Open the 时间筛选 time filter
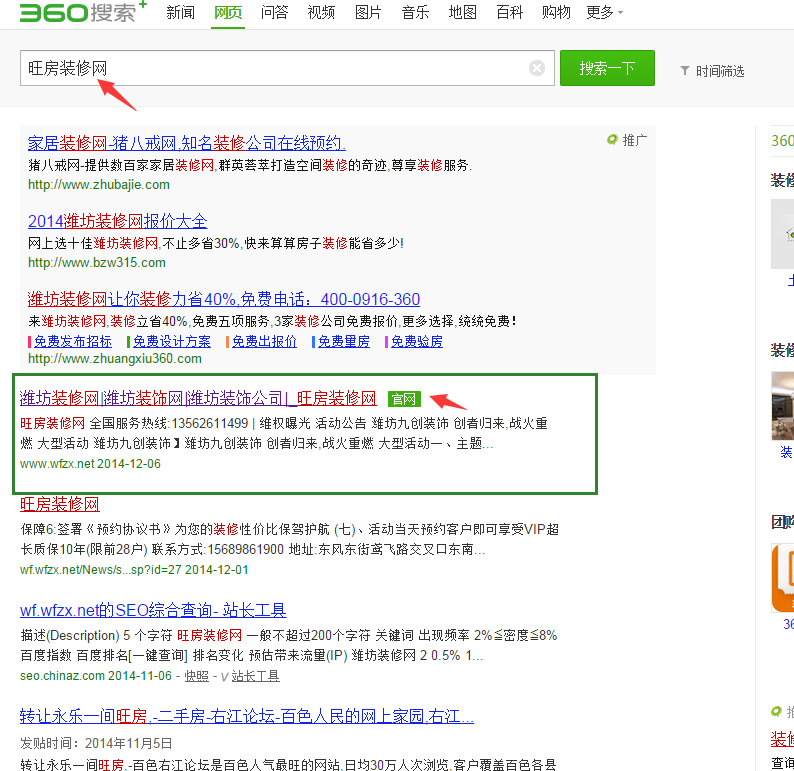This screenshot has height=771, width=794. click(x=712, y=71)
